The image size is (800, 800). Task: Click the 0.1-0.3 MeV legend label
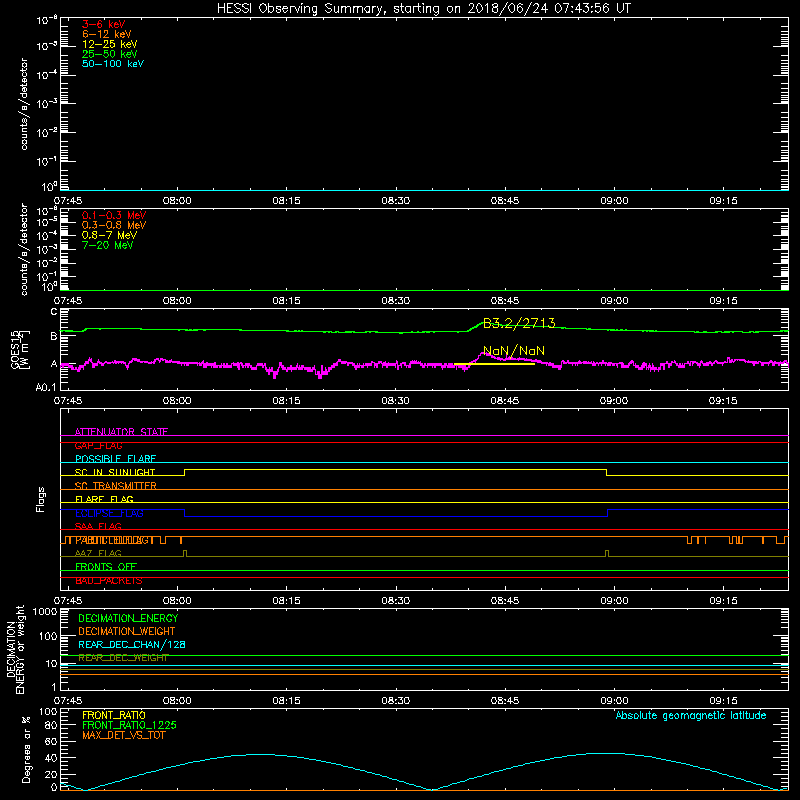[x=114, y=215]
